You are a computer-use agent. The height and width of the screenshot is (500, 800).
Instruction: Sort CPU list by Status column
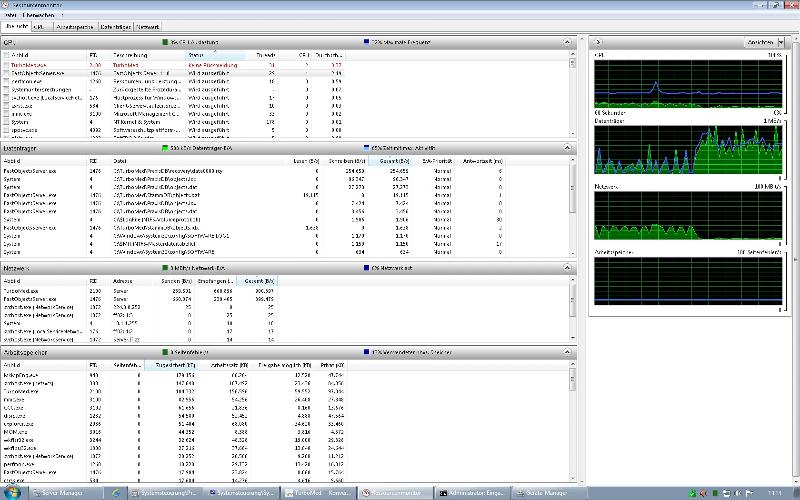click(216, 55)
